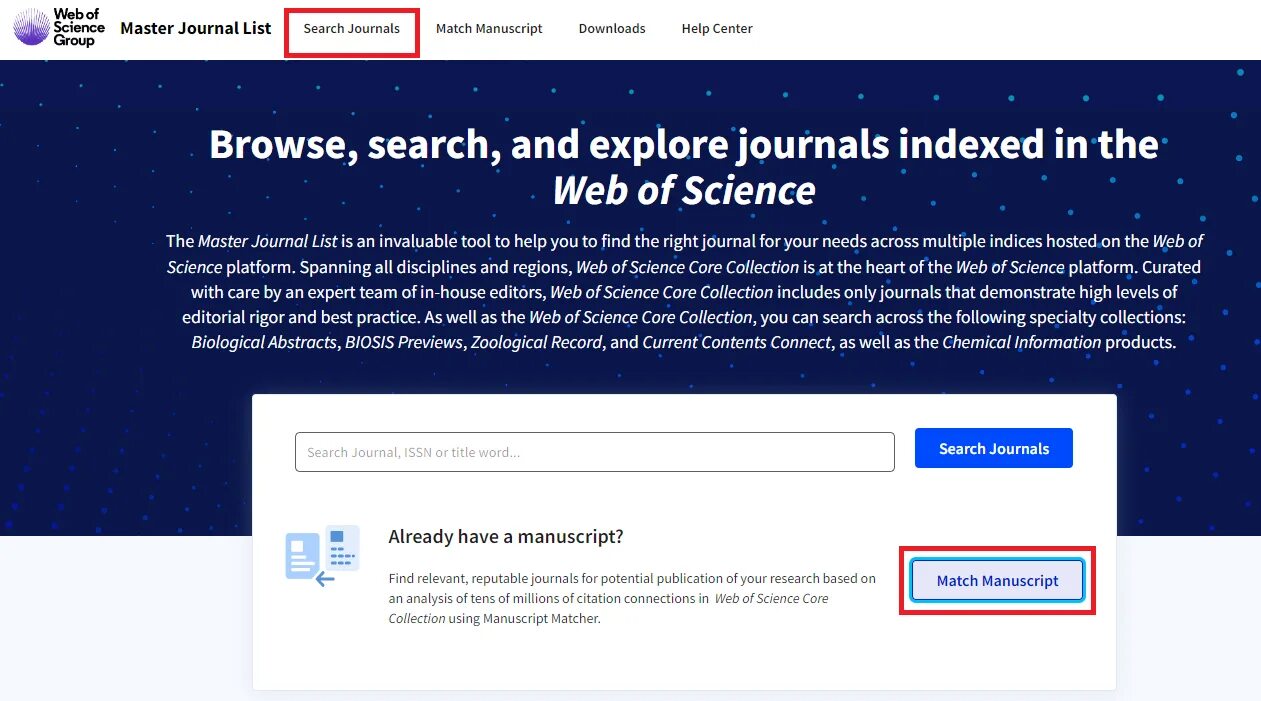Click the Match Manuscript button in card

coord(997,580)
